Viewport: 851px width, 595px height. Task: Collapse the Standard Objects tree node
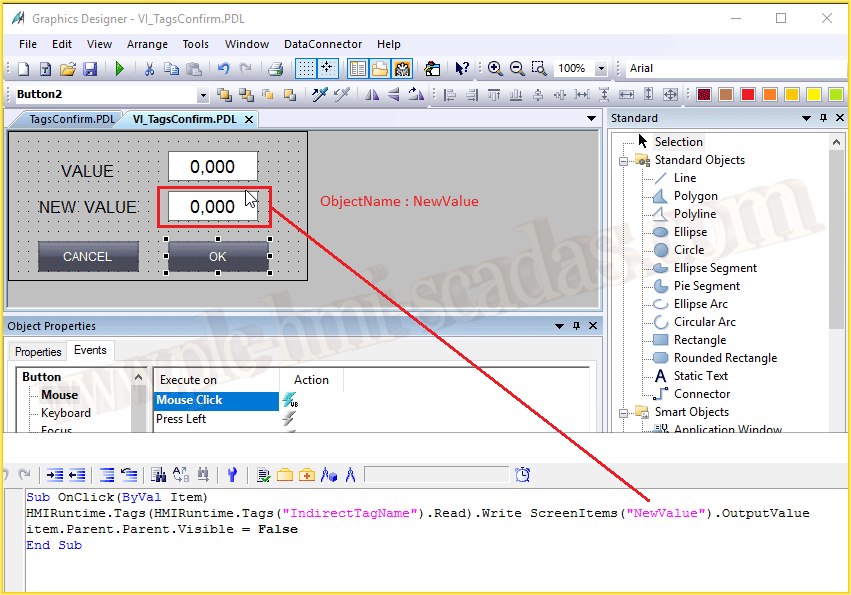624,160
